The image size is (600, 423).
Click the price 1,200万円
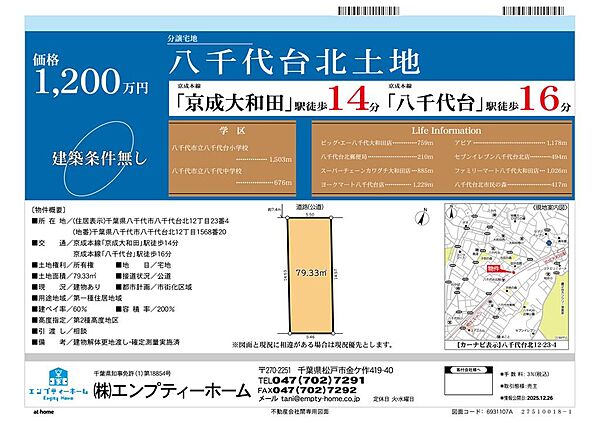tap(91, 82)
